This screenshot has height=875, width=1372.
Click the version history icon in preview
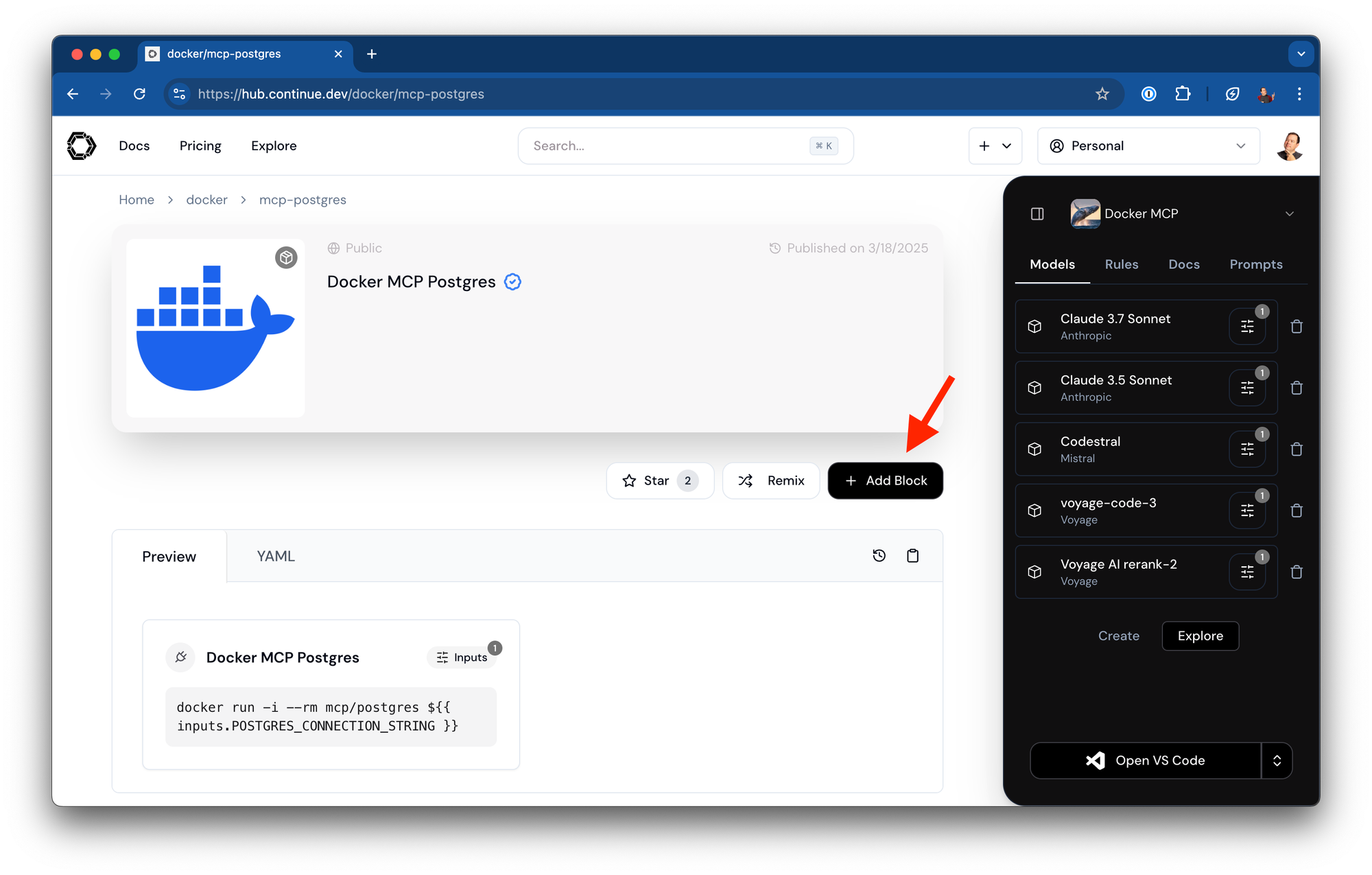[879, 556]
